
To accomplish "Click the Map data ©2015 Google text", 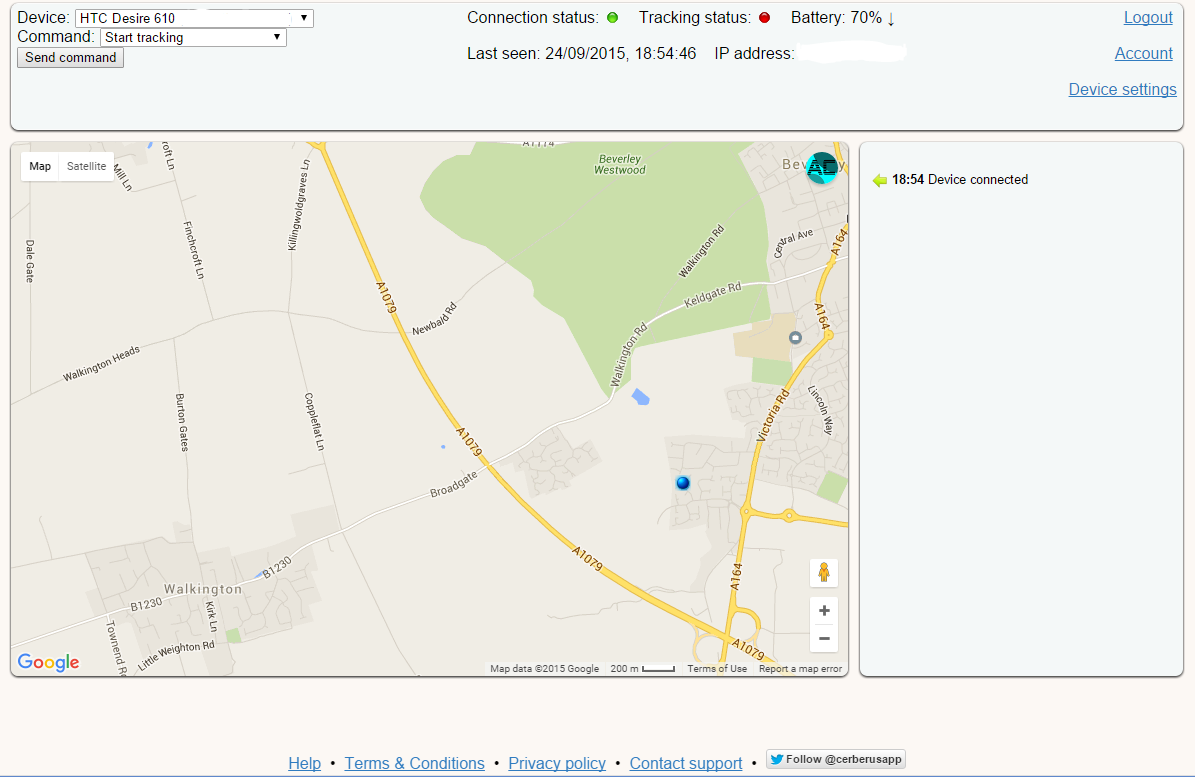I will click(x=544, y=669).
